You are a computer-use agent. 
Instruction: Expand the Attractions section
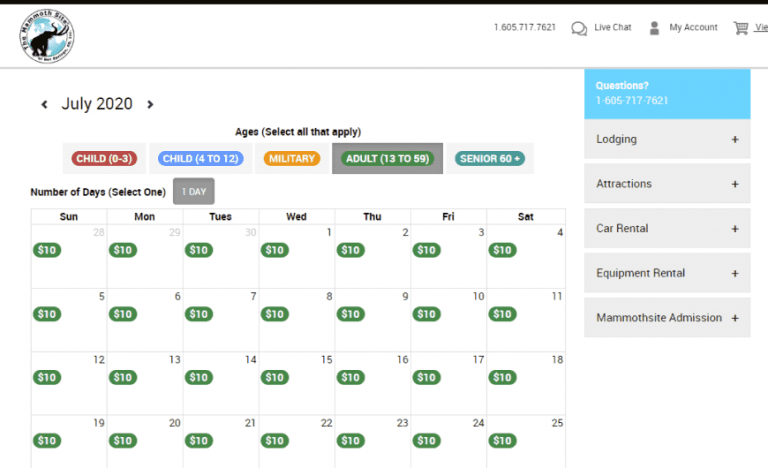pos(667,184)
